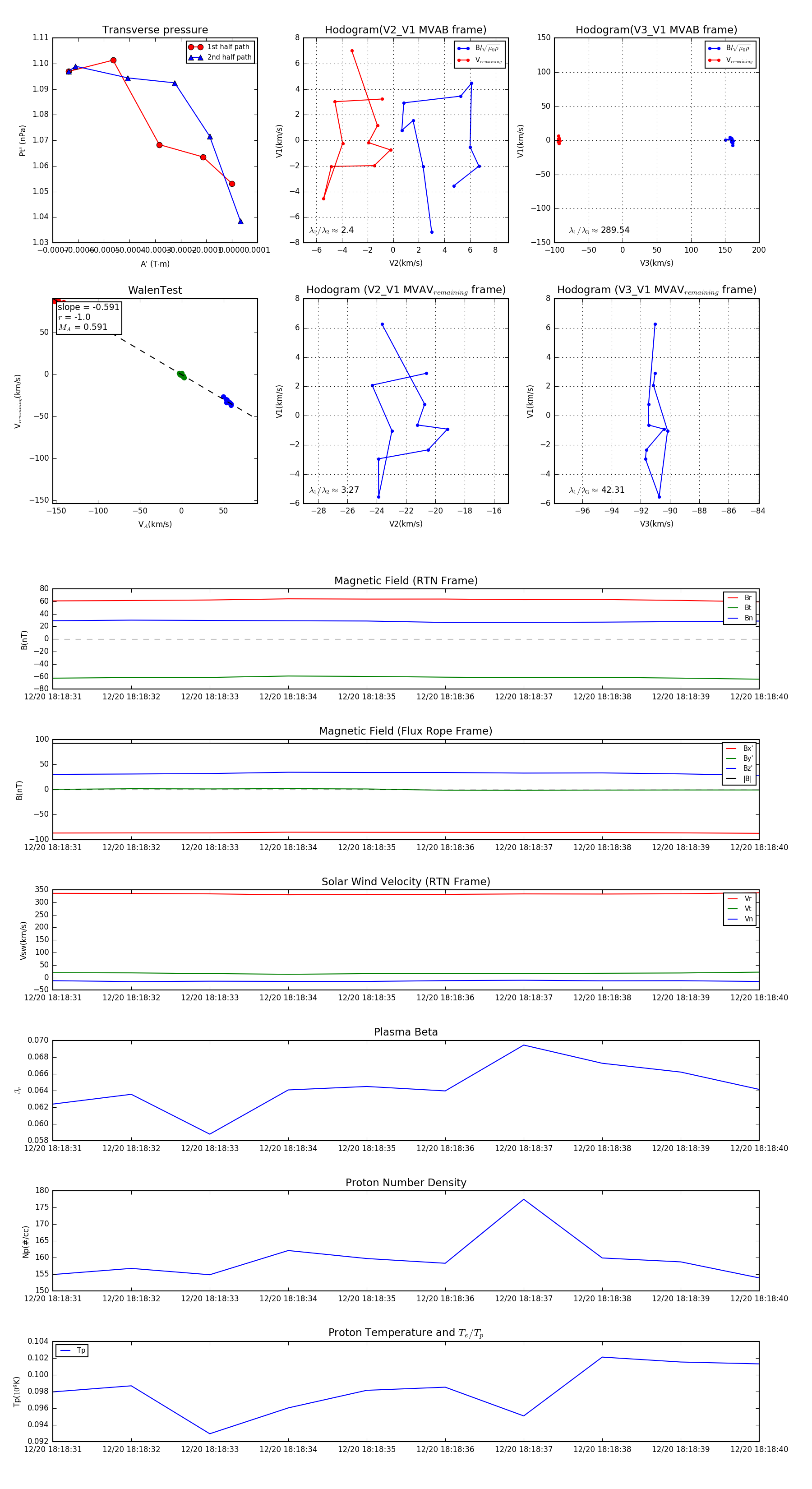
Task: Click the V3_V1 MVAV remaining frame hodogram title
Action: (x=656, y=290)
